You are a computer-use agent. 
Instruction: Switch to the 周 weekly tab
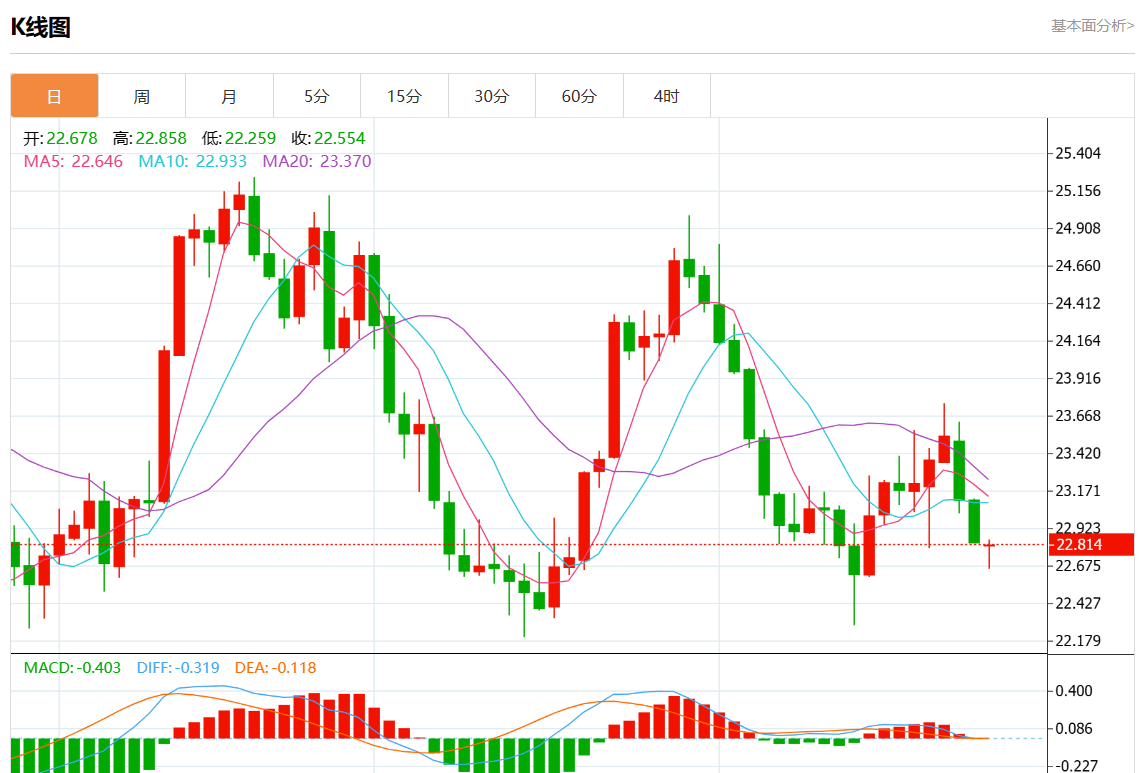pos(142,96)
